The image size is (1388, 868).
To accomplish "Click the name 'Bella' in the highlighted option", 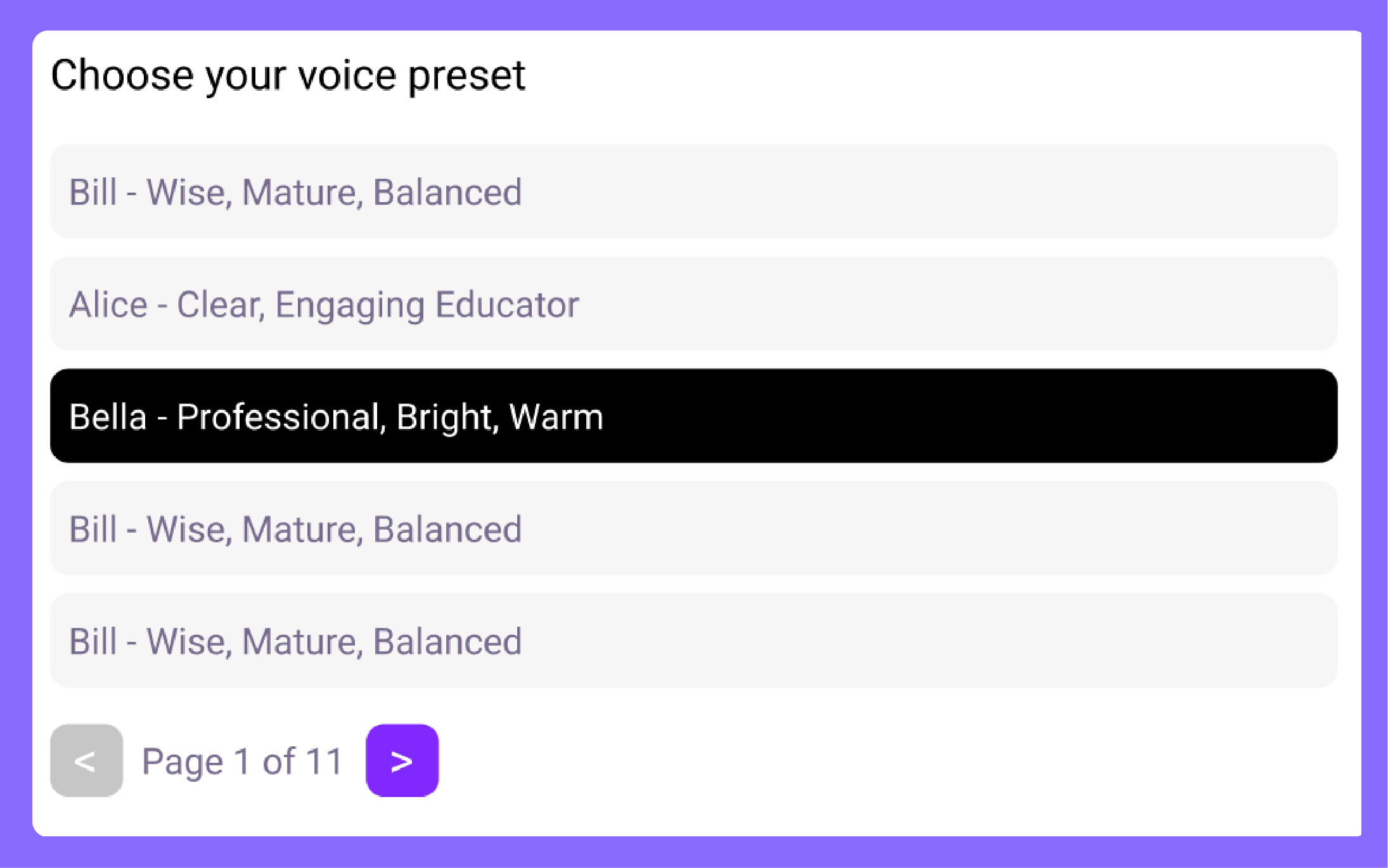I will click(x=108, y=417).
